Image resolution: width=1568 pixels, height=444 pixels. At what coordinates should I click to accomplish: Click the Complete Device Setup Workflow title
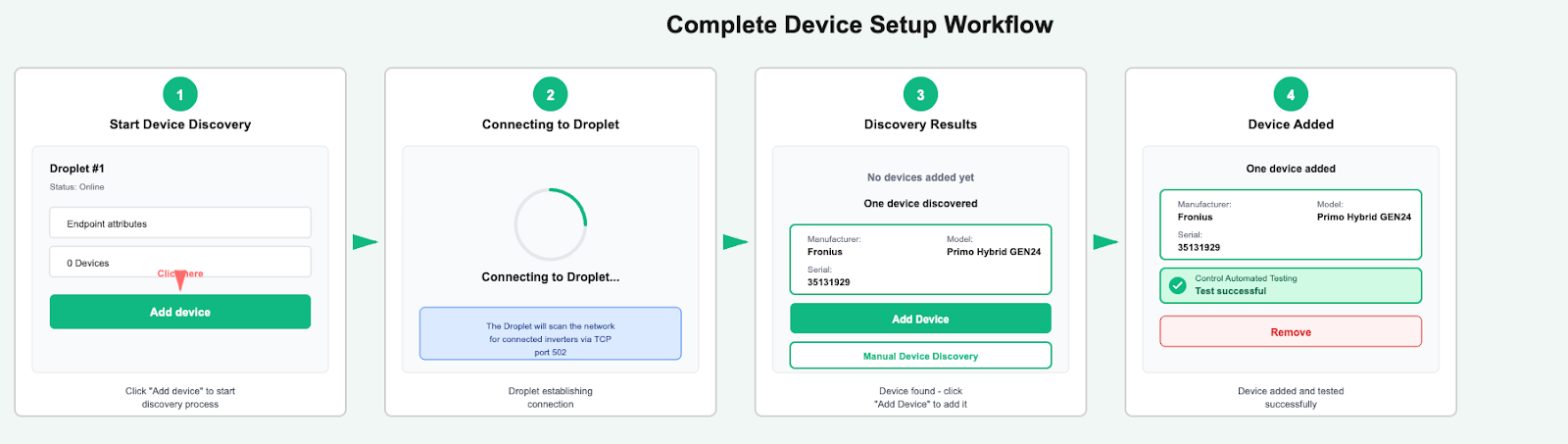[859, 25]
